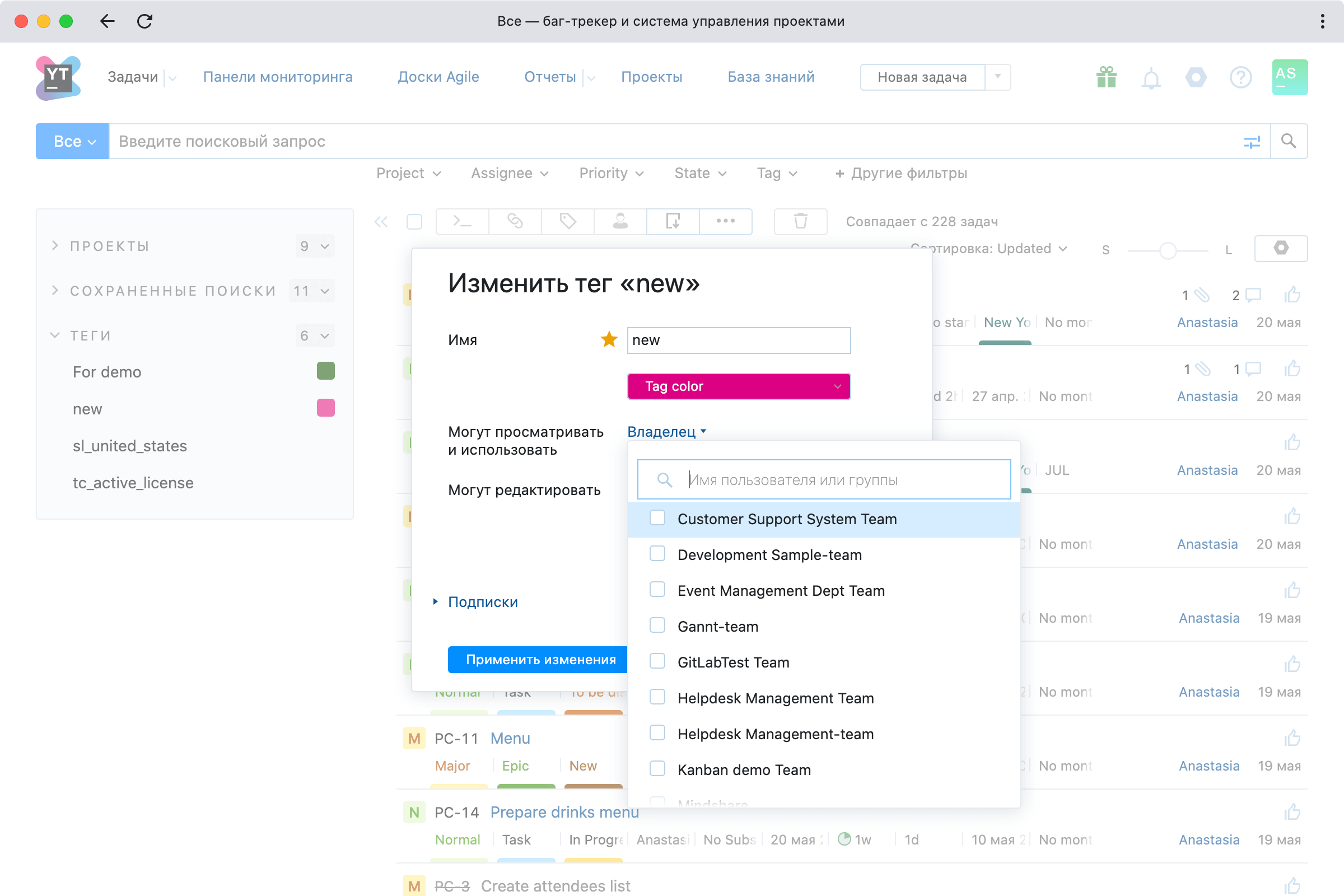Expand the ПРОЕКТЫ sidebar section

pos(109,246)
